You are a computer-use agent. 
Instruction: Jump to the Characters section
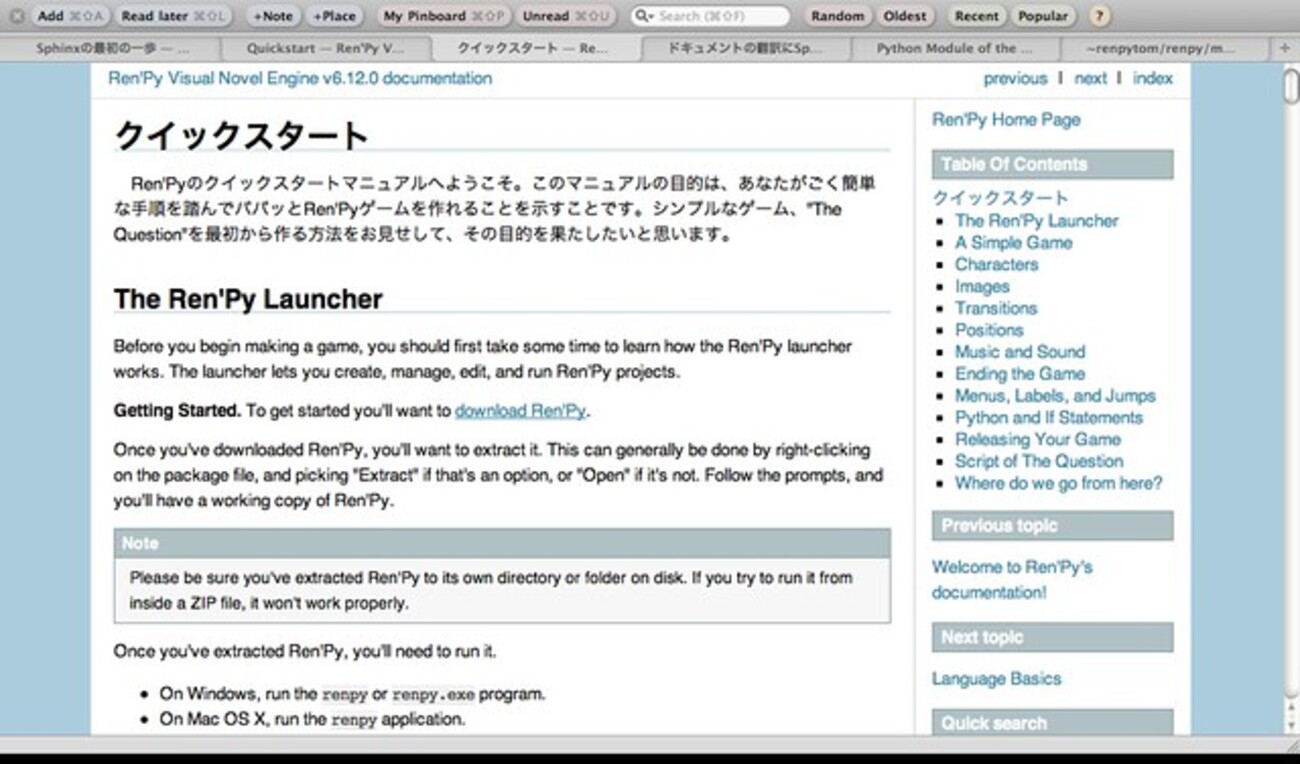click(996, 265)
